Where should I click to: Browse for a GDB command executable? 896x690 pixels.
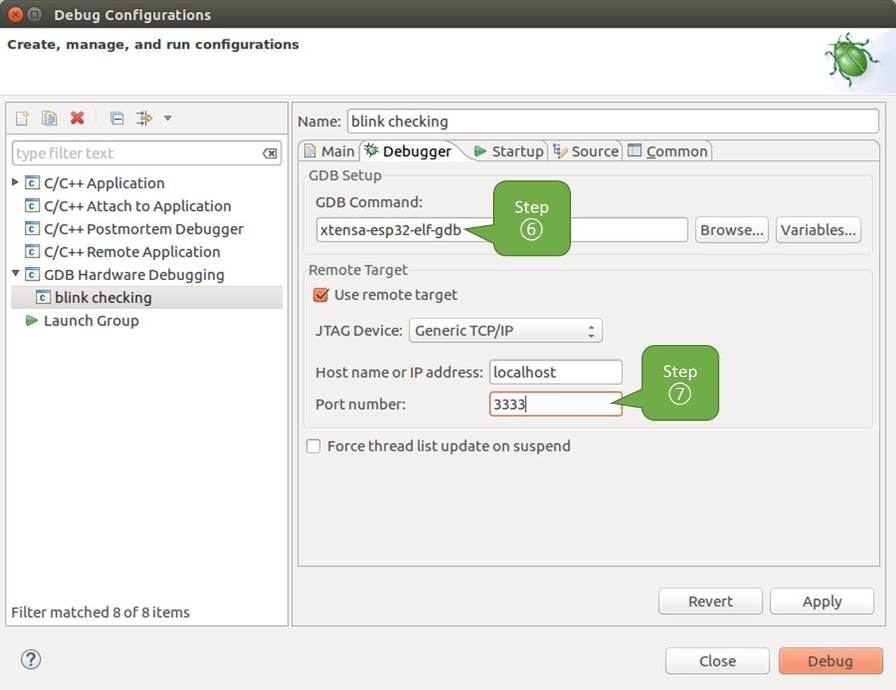731,229
